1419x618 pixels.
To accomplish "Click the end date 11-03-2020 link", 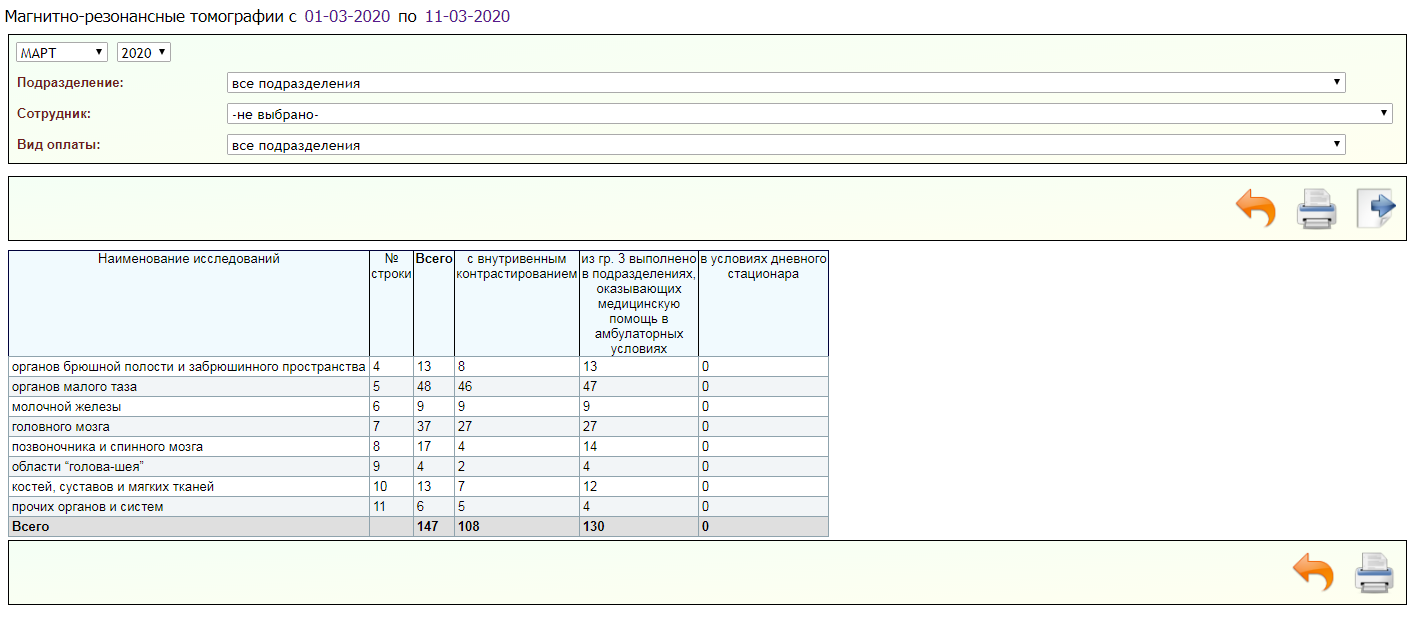I will (x=467, y=16).
